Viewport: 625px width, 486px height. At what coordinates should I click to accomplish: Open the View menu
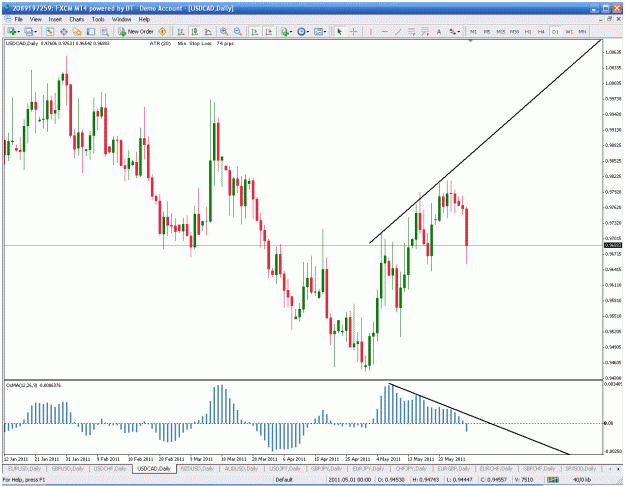[35, 19]
